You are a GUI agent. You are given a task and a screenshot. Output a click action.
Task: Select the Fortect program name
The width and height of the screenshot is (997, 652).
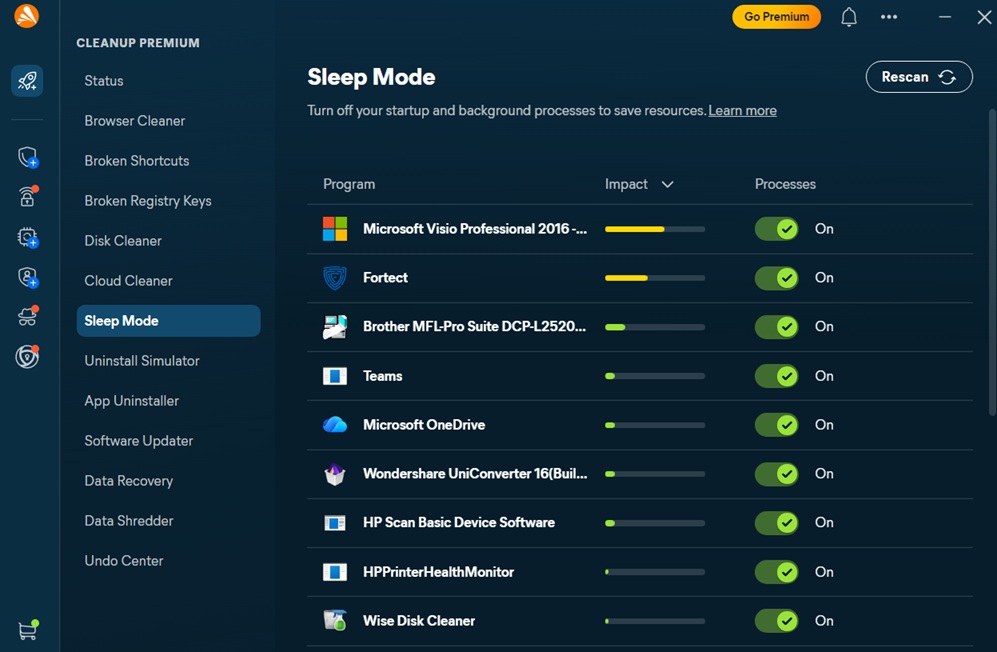tap(385, 278)
